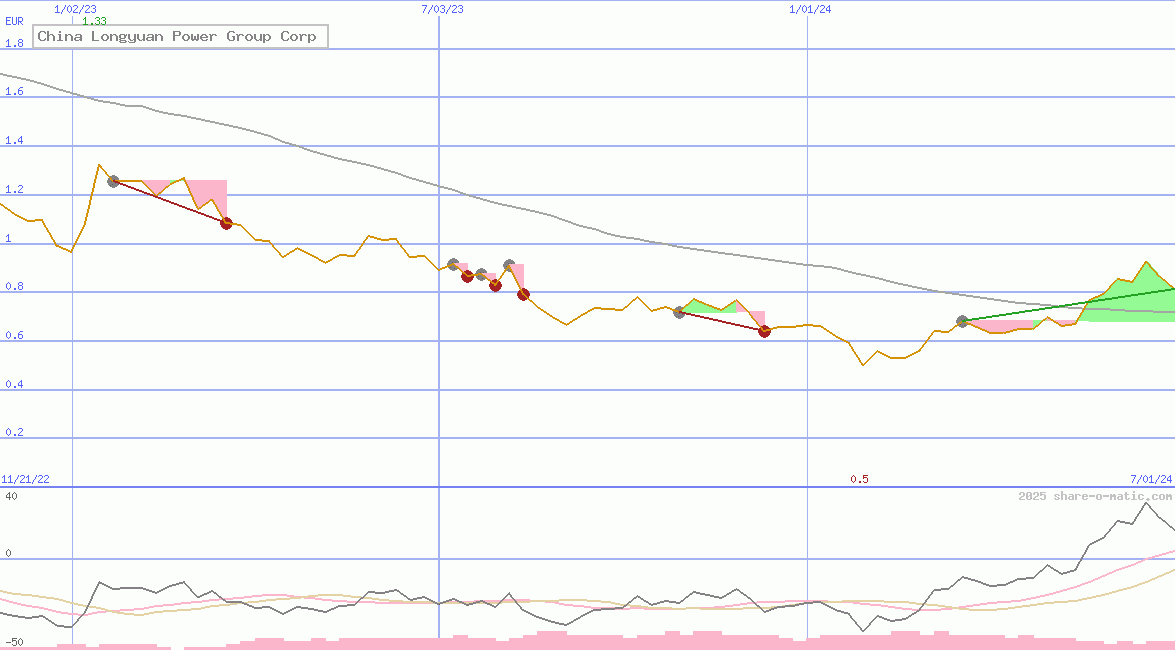Click the 7/03/23 date marker
Screen dimensions: 1175x650
click(443, 9)
